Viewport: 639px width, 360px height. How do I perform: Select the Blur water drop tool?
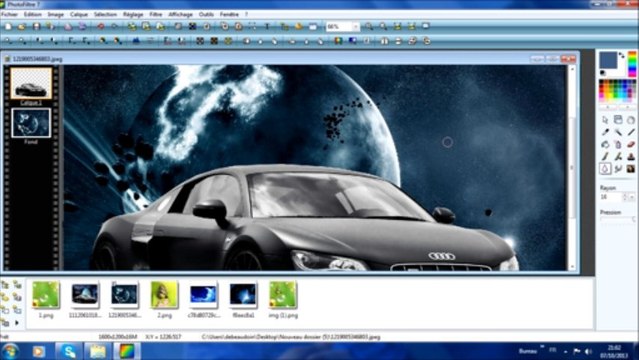pyautogui.click(x=605, y=169)
